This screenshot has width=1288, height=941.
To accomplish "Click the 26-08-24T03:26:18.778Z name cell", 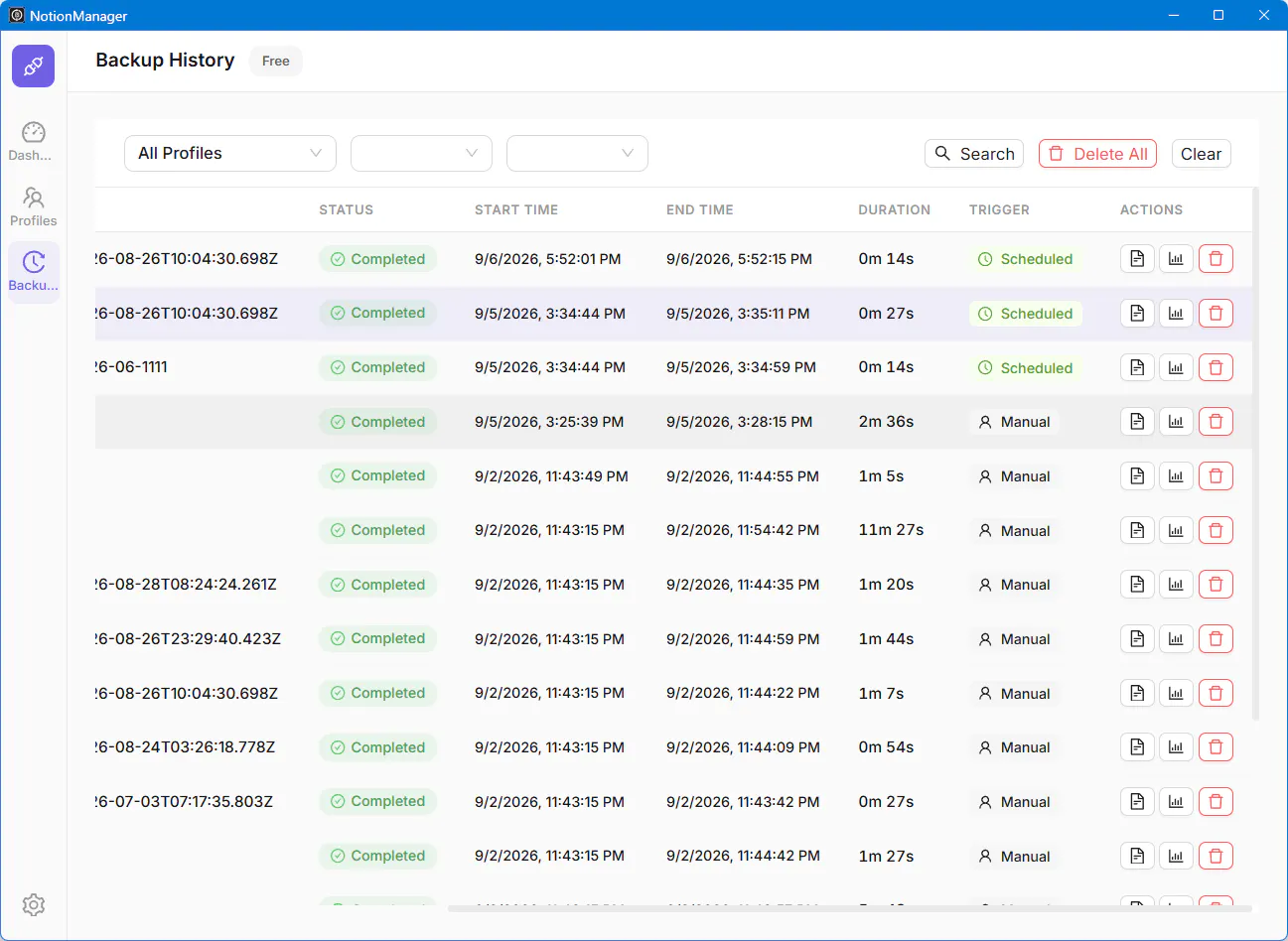I will point(186,747).
